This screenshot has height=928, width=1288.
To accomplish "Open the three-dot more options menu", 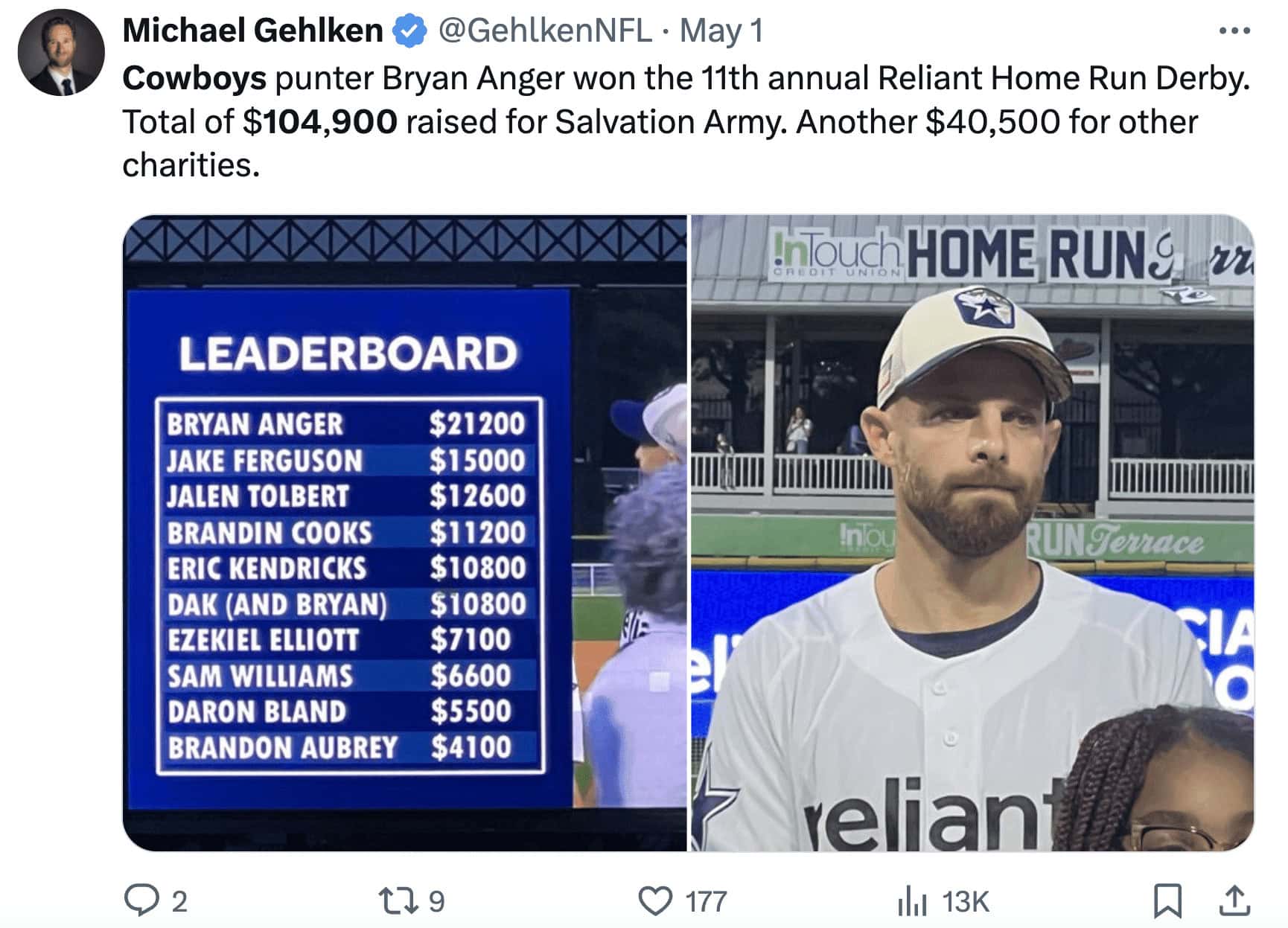I will 1234,31.
